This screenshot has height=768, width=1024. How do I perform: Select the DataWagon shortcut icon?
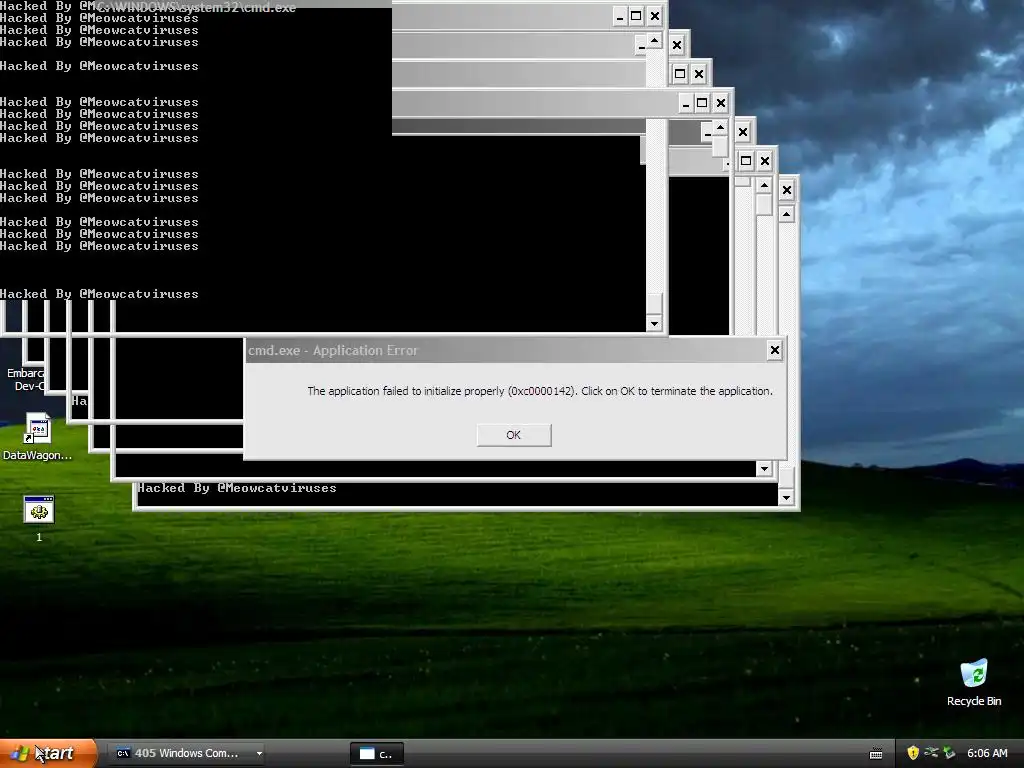click(37, 437)
